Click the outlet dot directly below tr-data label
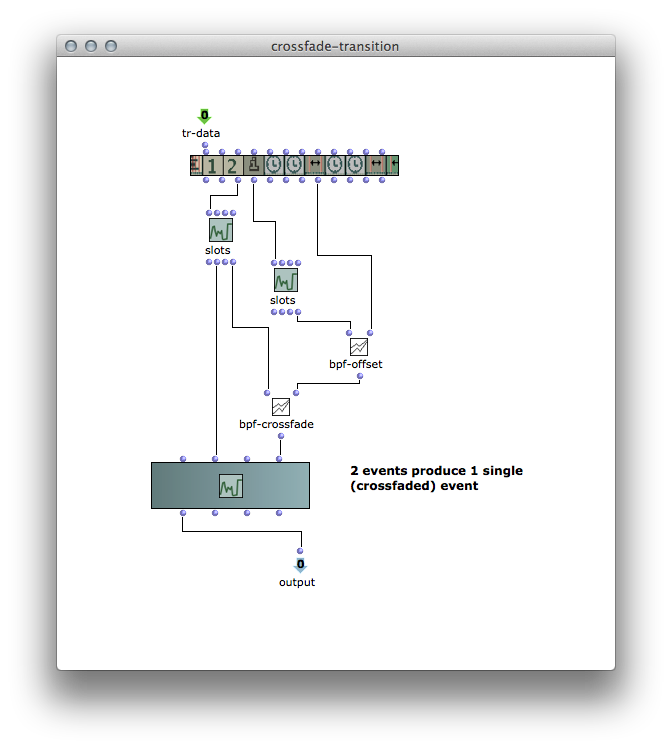The height and width of the screenshot is (749, 672). point(205,145)
